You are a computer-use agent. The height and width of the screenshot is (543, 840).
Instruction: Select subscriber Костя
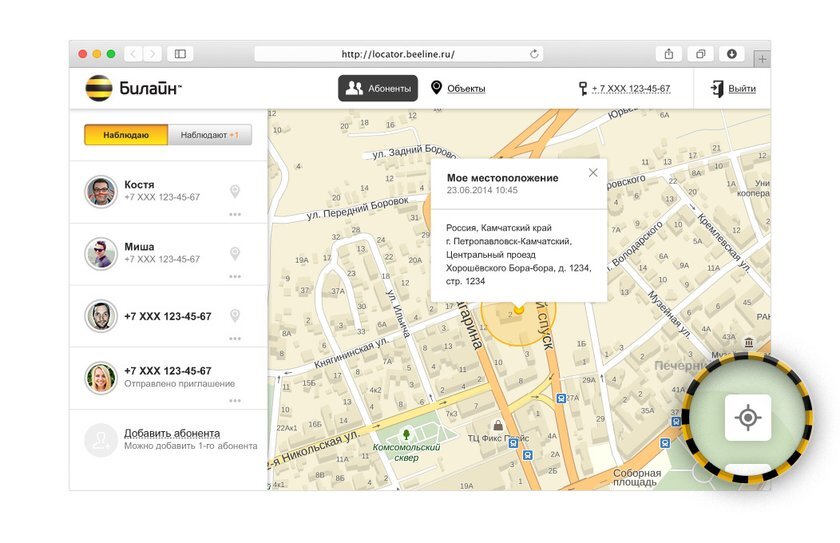point(168,191)
